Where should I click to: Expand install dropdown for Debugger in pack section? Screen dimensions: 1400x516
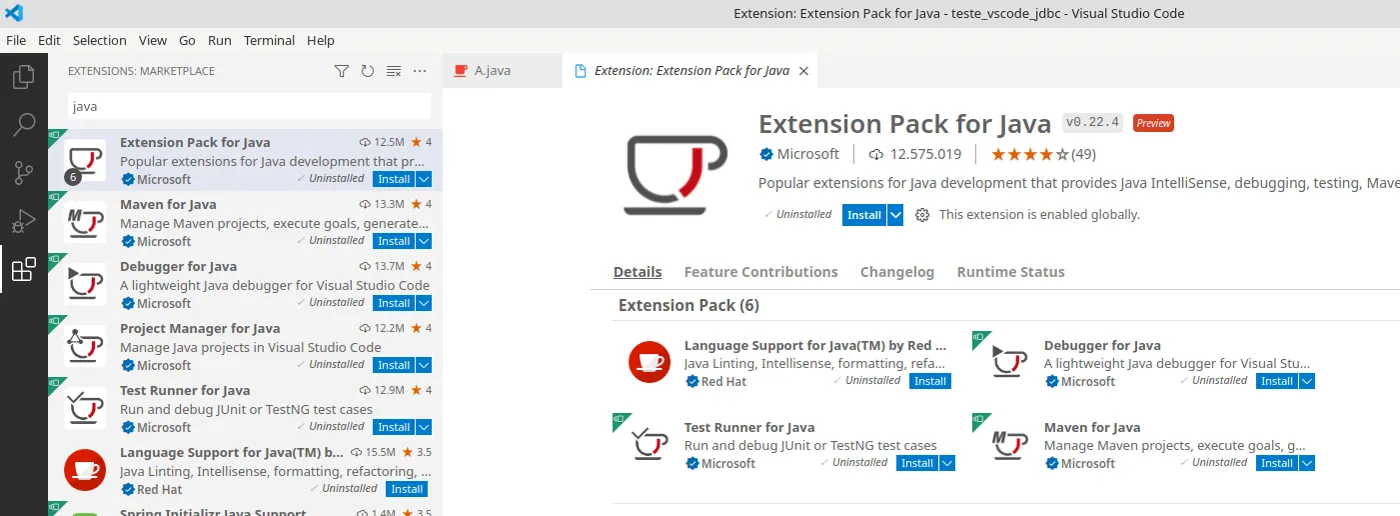pyautogui.click(x=1307, y=381)
